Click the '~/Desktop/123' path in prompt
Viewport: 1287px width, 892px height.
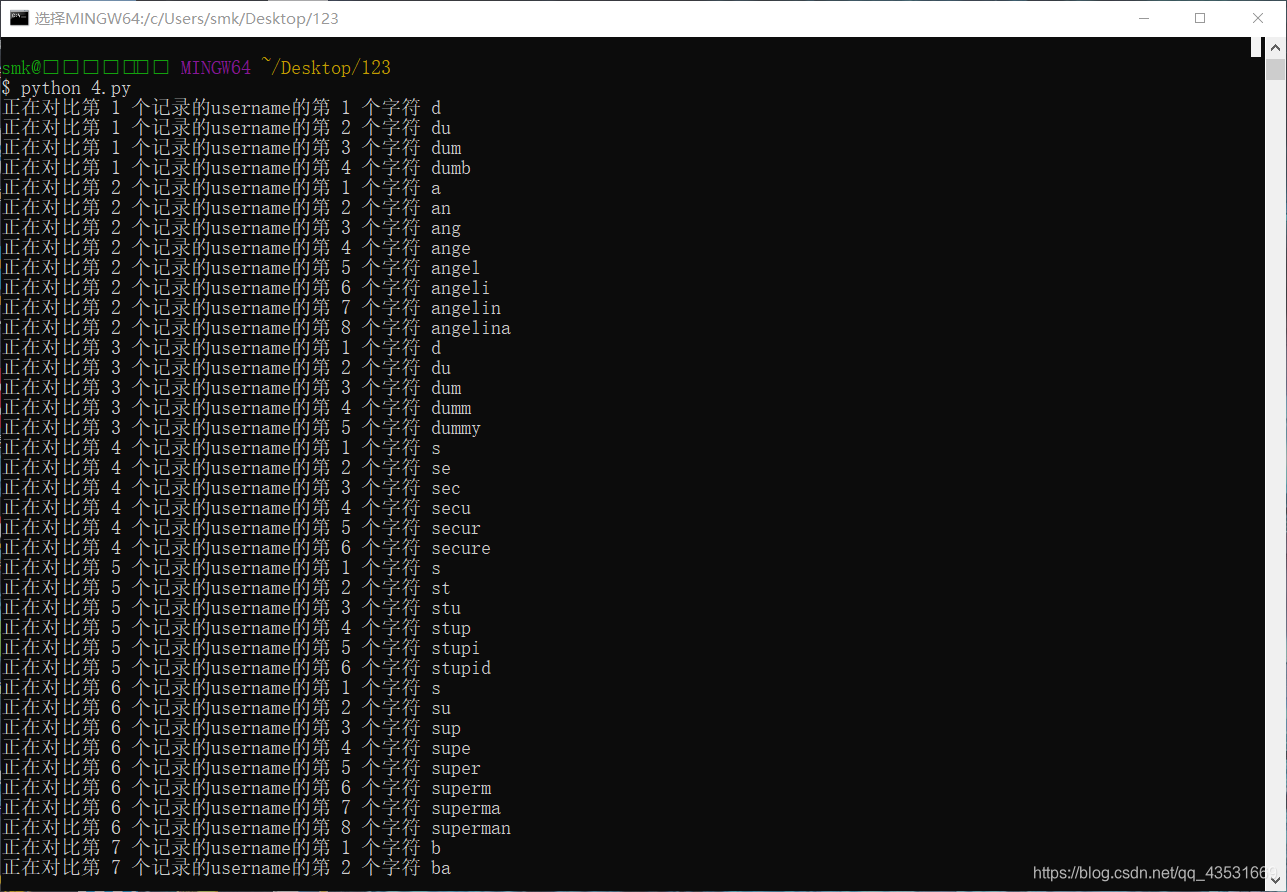[326, 68]
